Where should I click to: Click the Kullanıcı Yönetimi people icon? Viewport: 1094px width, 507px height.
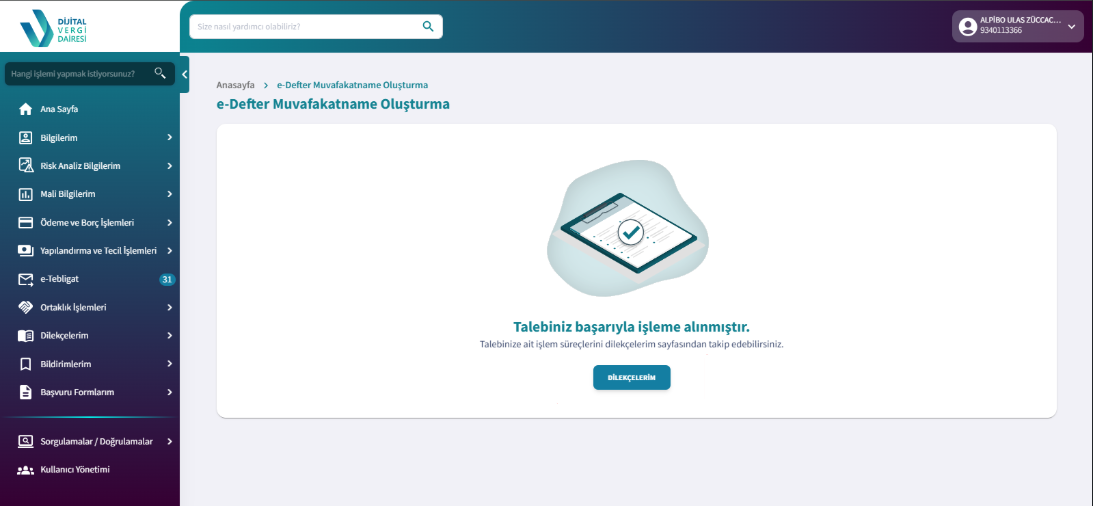pyautogui.click(x=26, y=470)
